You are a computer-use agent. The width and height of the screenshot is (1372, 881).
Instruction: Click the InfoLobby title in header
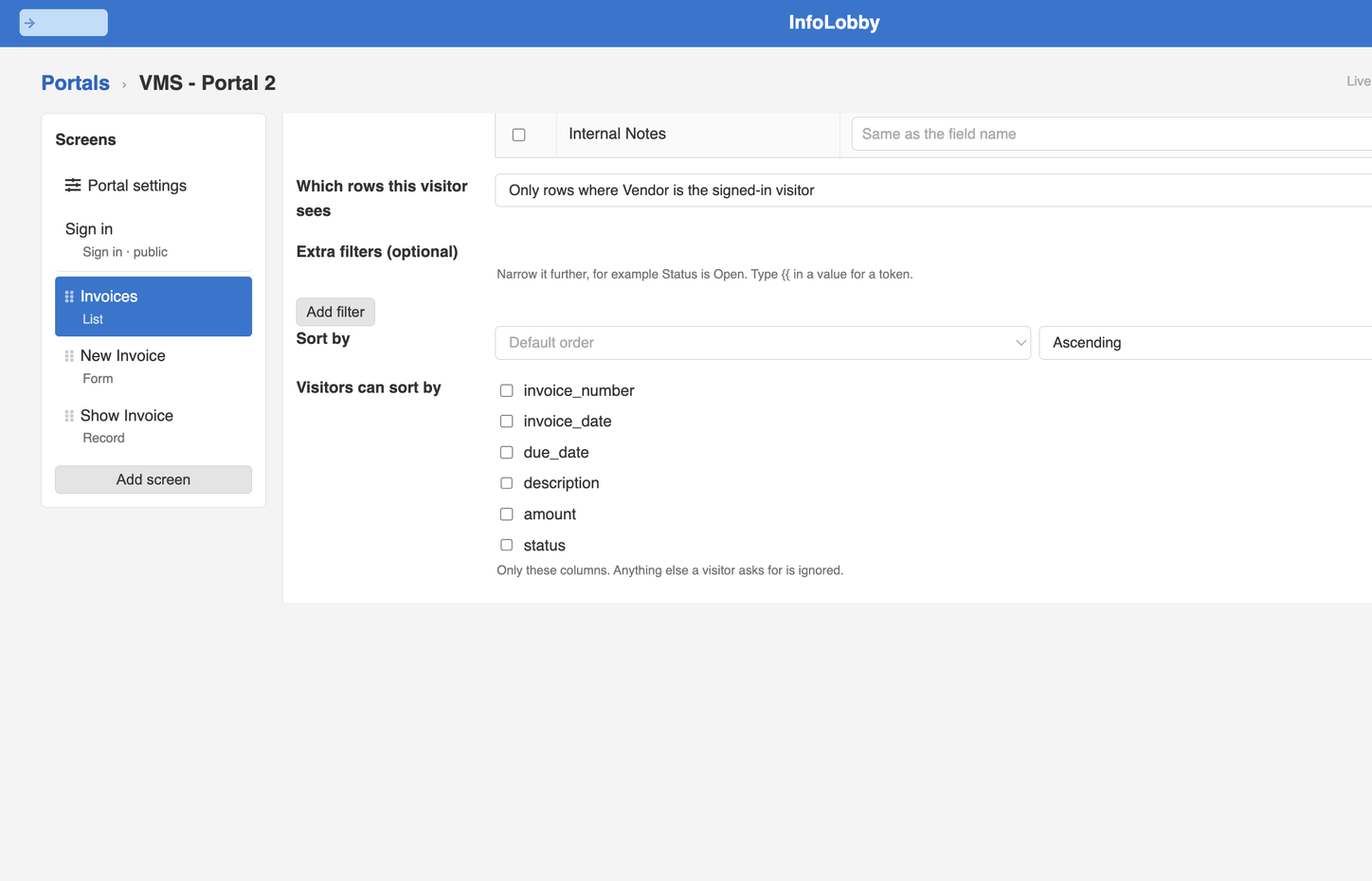(835, 23)
